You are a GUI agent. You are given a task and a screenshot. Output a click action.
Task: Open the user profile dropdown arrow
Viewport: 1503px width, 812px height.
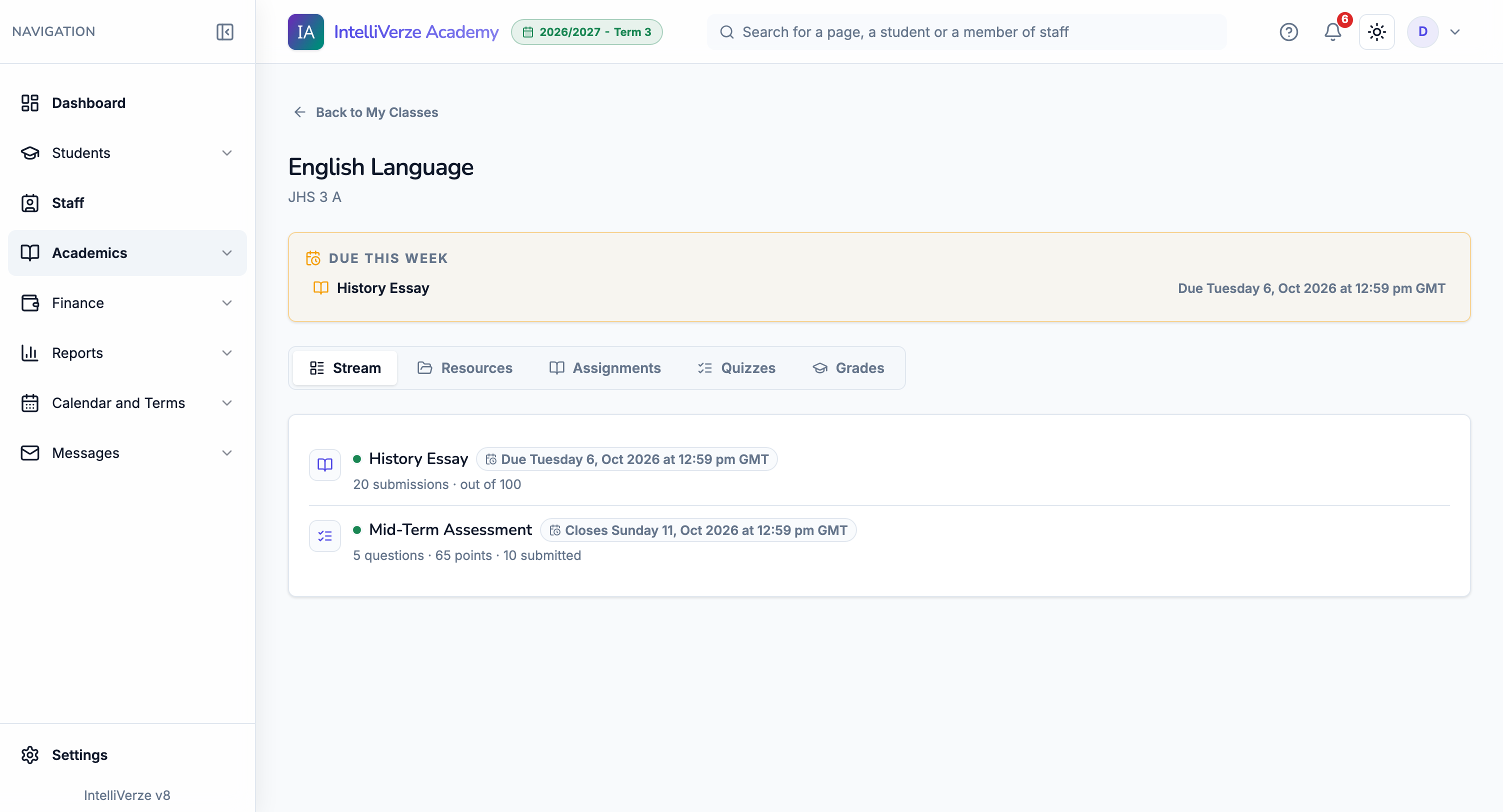pos(1455,31)
